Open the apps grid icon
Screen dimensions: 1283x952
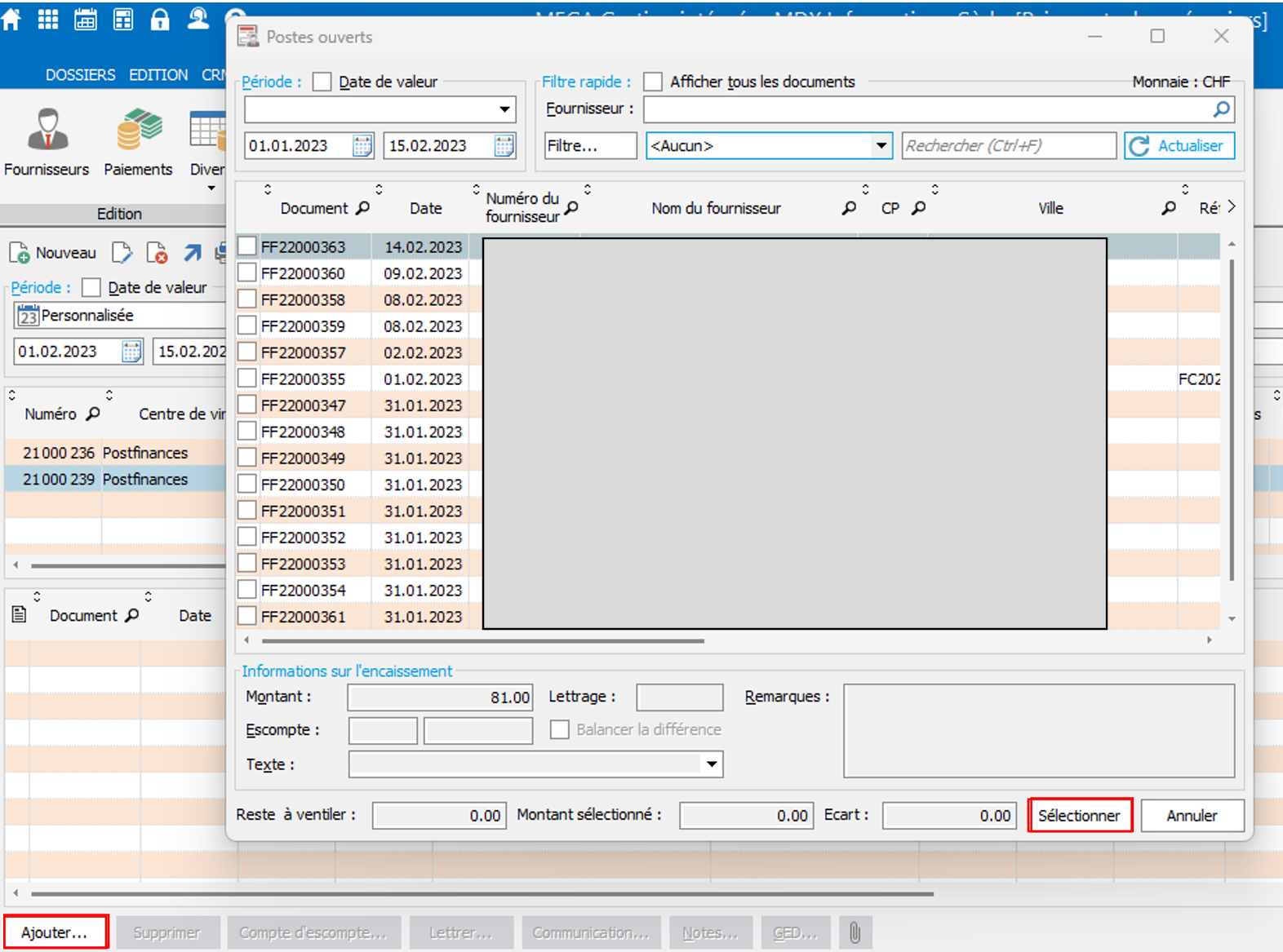click(48, 19)
